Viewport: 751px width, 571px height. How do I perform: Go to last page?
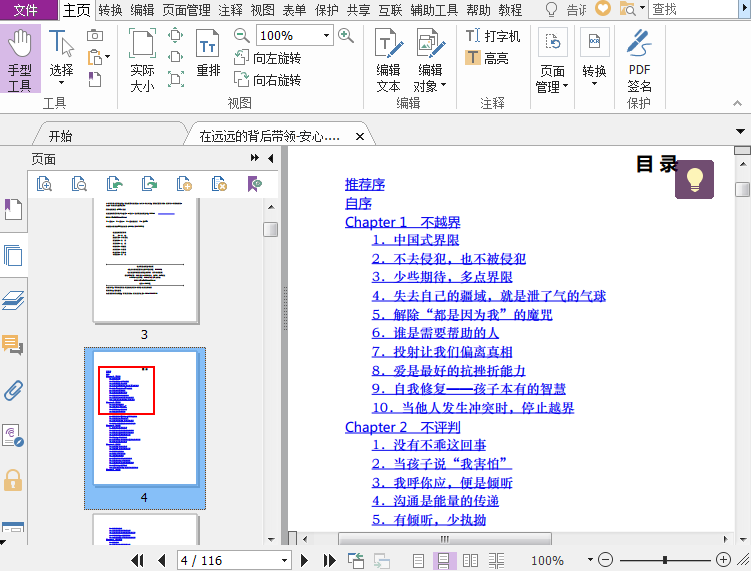tap(330, 560)
